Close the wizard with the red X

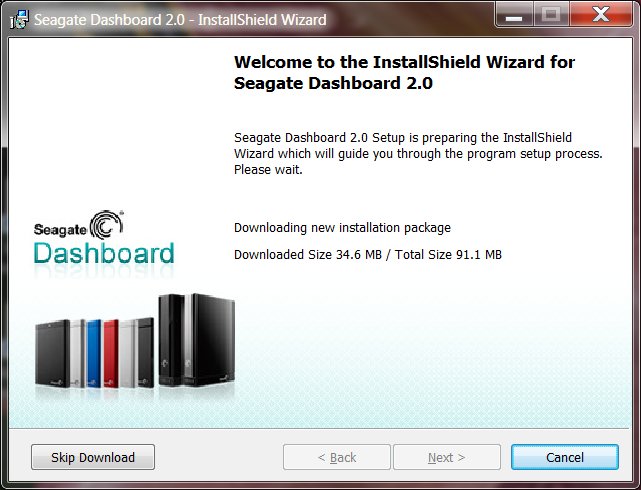601,15
